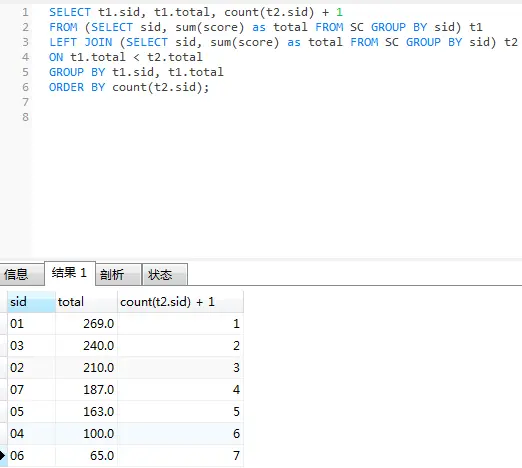The width and height of the screenshot is (522, 468).
Task: Click total value 65.0
Action: click(86, 456)
